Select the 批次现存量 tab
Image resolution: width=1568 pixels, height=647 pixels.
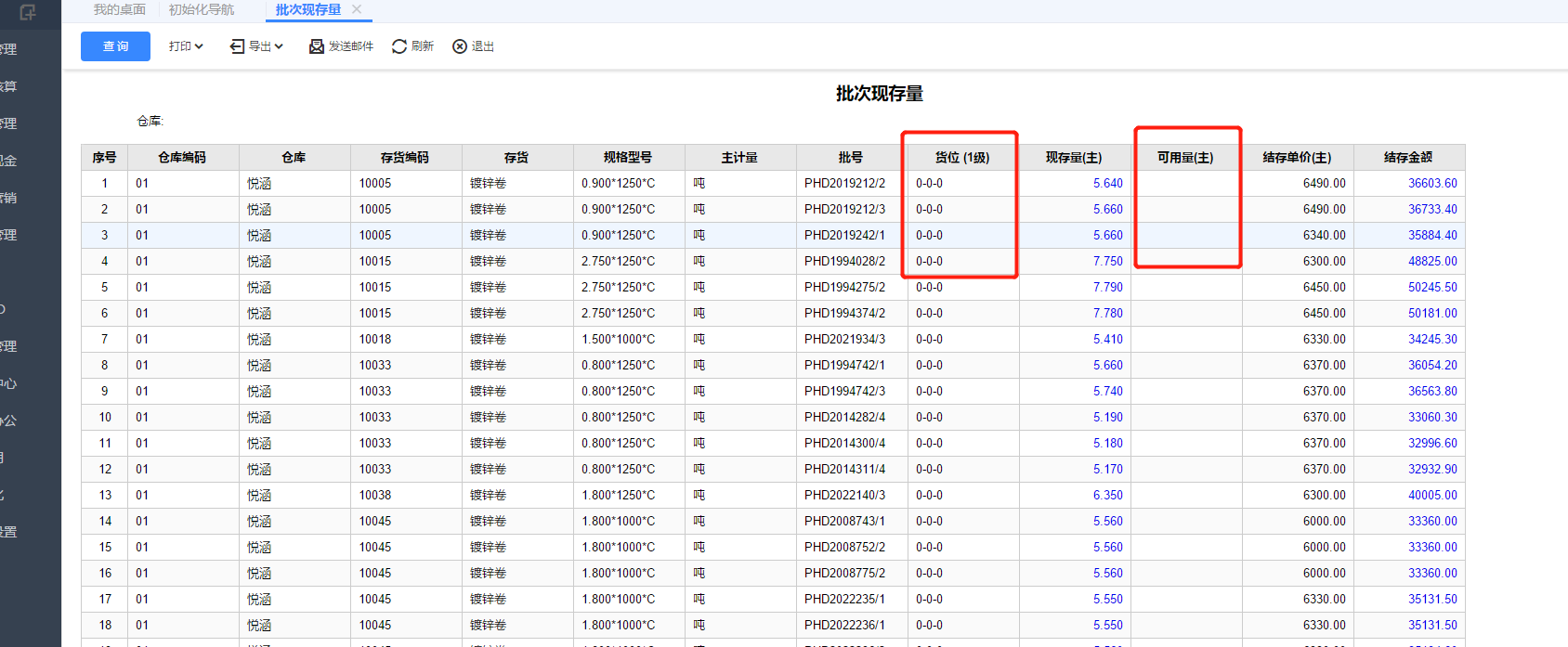click(308, 9)
